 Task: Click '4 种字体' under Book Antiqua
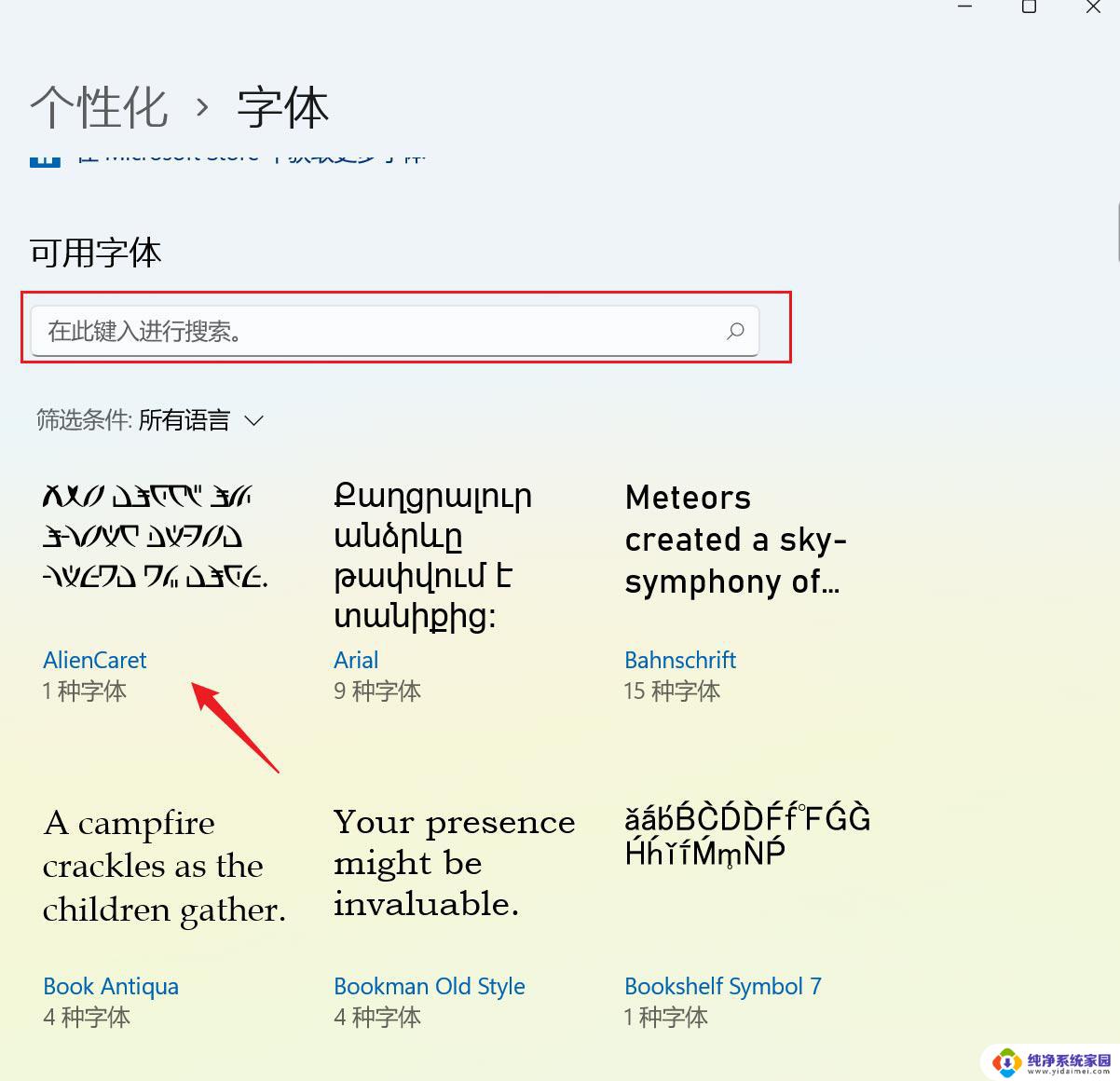87,1017
